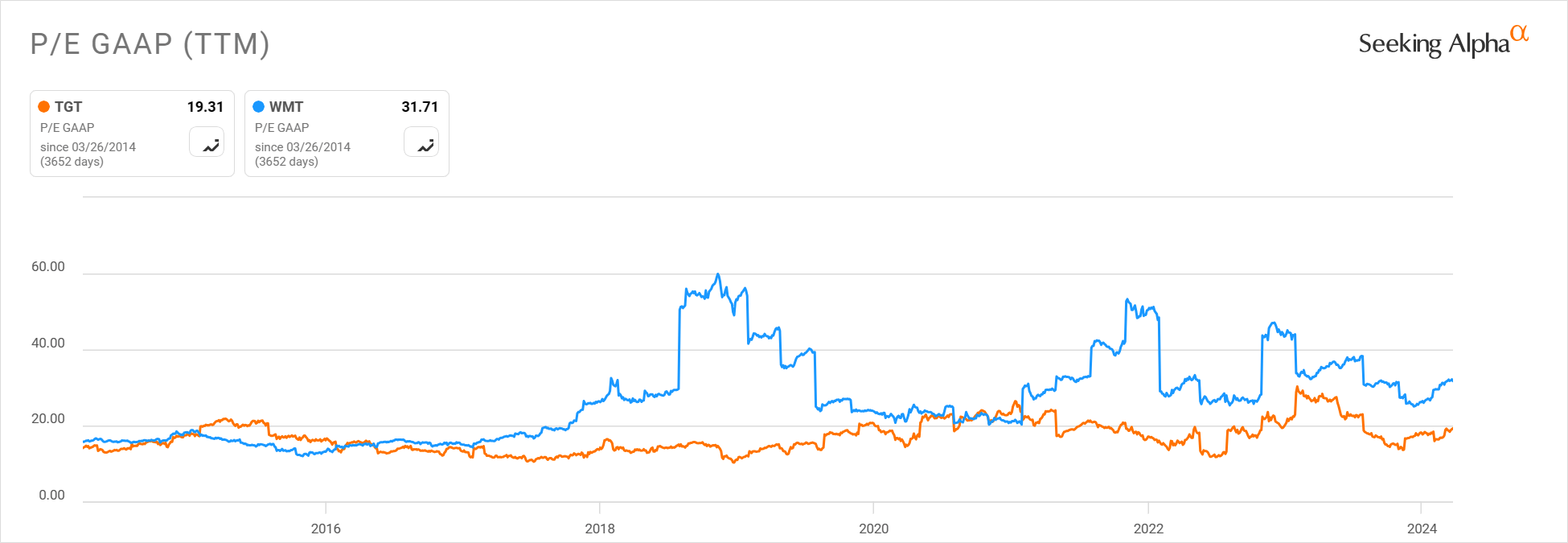Click the 2020 x-axis label
Screen dimensions: 1568x543
[874, 529]
